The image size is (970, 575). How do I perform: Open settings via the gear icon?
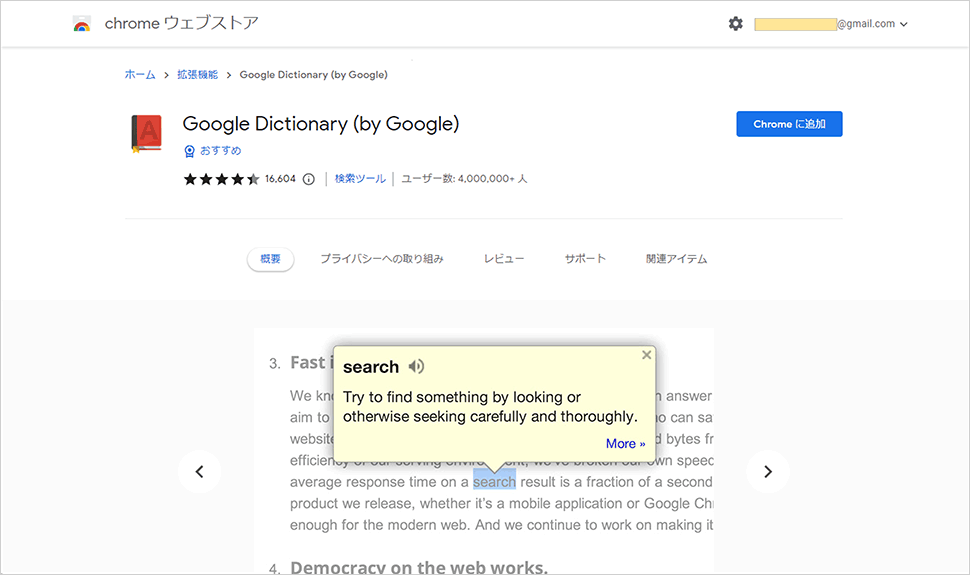tap(736, 24)
